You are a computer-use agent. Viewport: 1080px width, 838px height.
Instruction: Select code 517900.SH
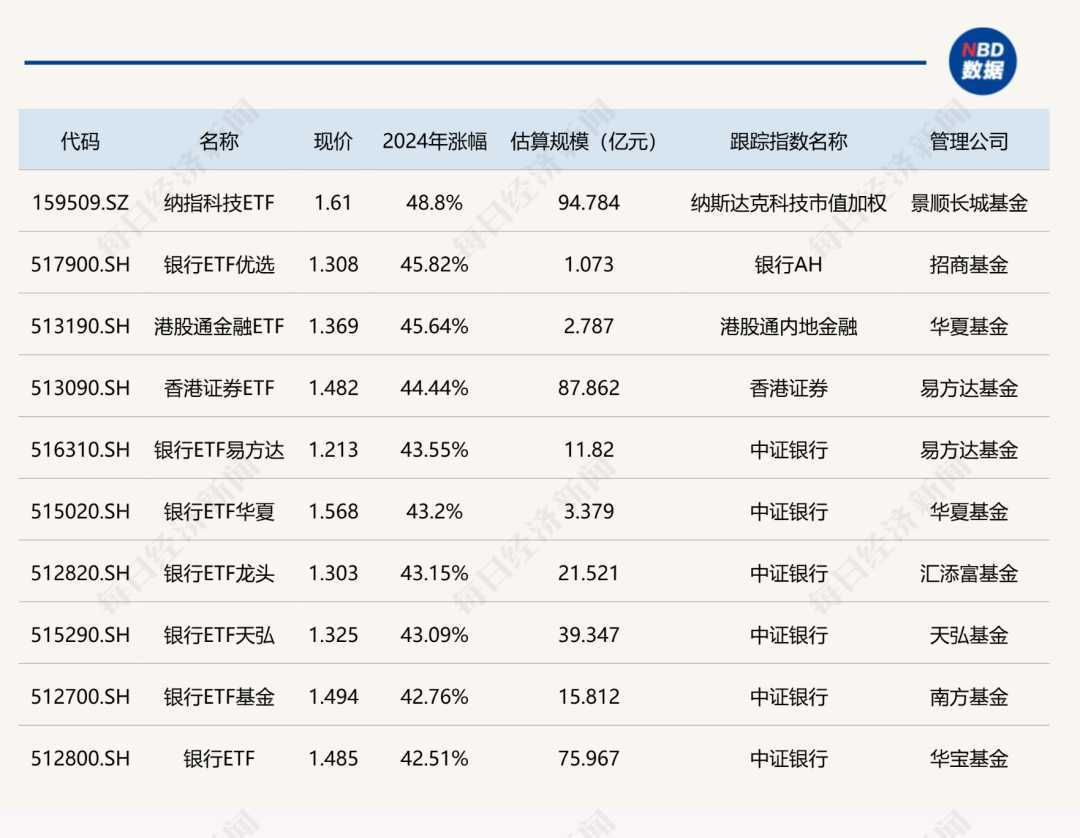(80, 265)
